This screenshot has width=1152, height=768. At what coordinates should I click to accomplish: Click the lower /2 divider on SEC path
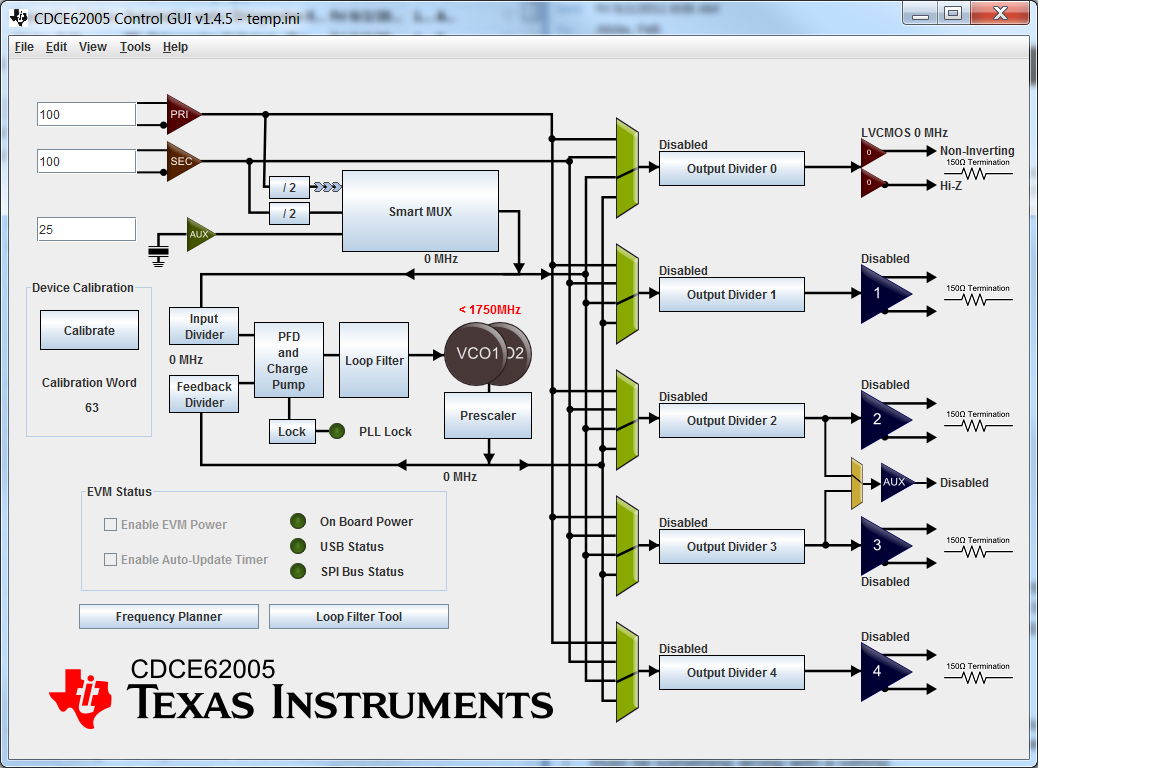[x=289, y=214]
